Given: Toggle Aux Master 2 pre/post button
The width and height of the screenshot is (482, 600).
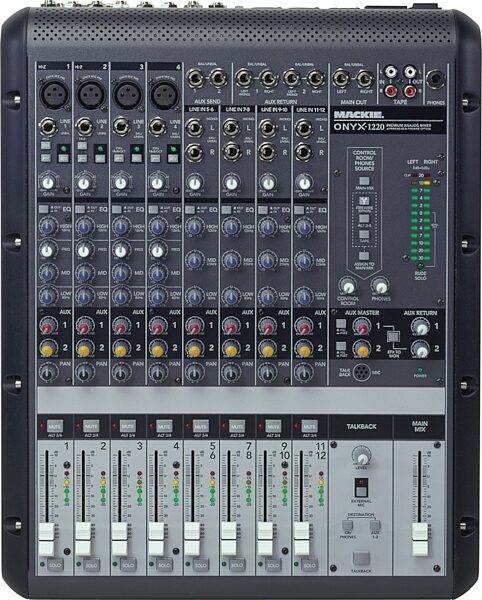Looking at the screenshot, I should coord(340,346).
